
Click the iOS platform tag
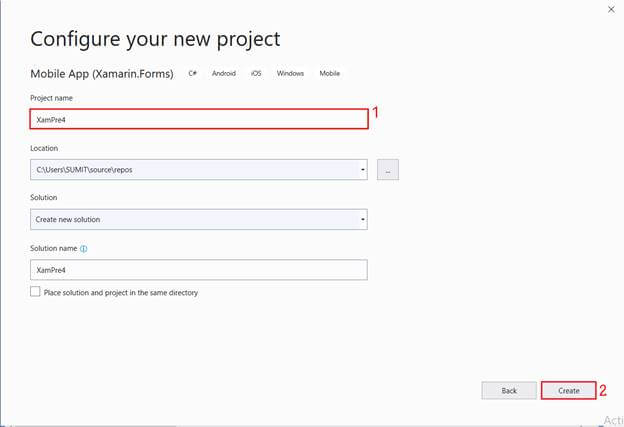(256, 73)
